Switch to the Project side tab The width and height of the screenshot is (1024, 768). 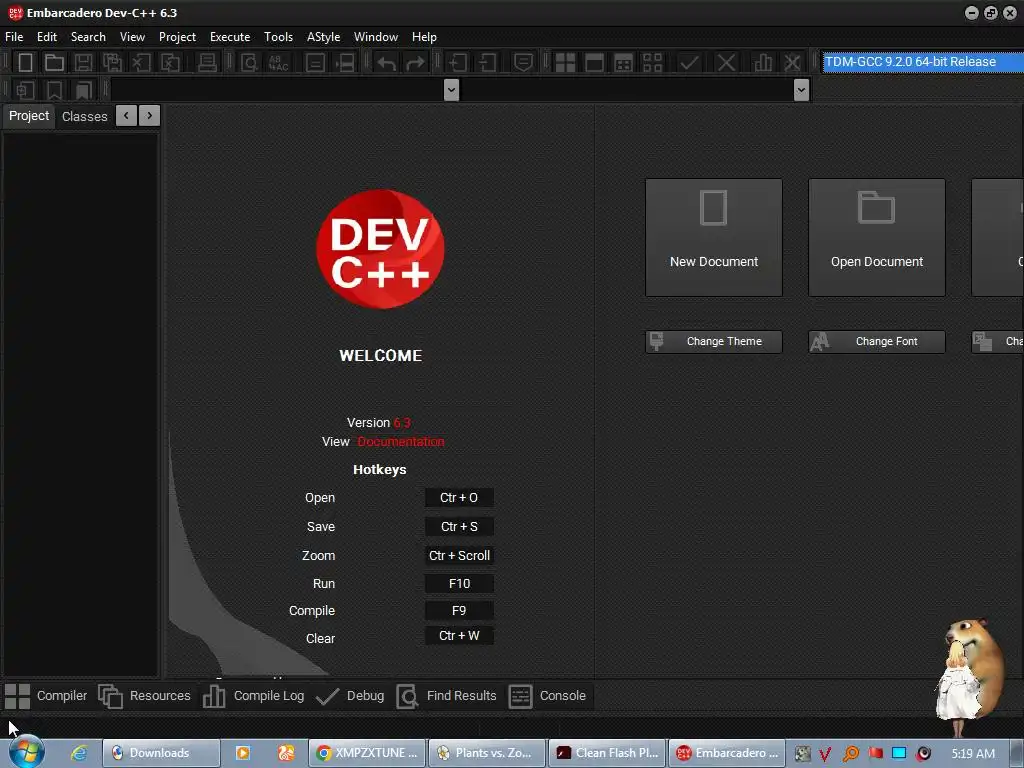pos(29,116)
